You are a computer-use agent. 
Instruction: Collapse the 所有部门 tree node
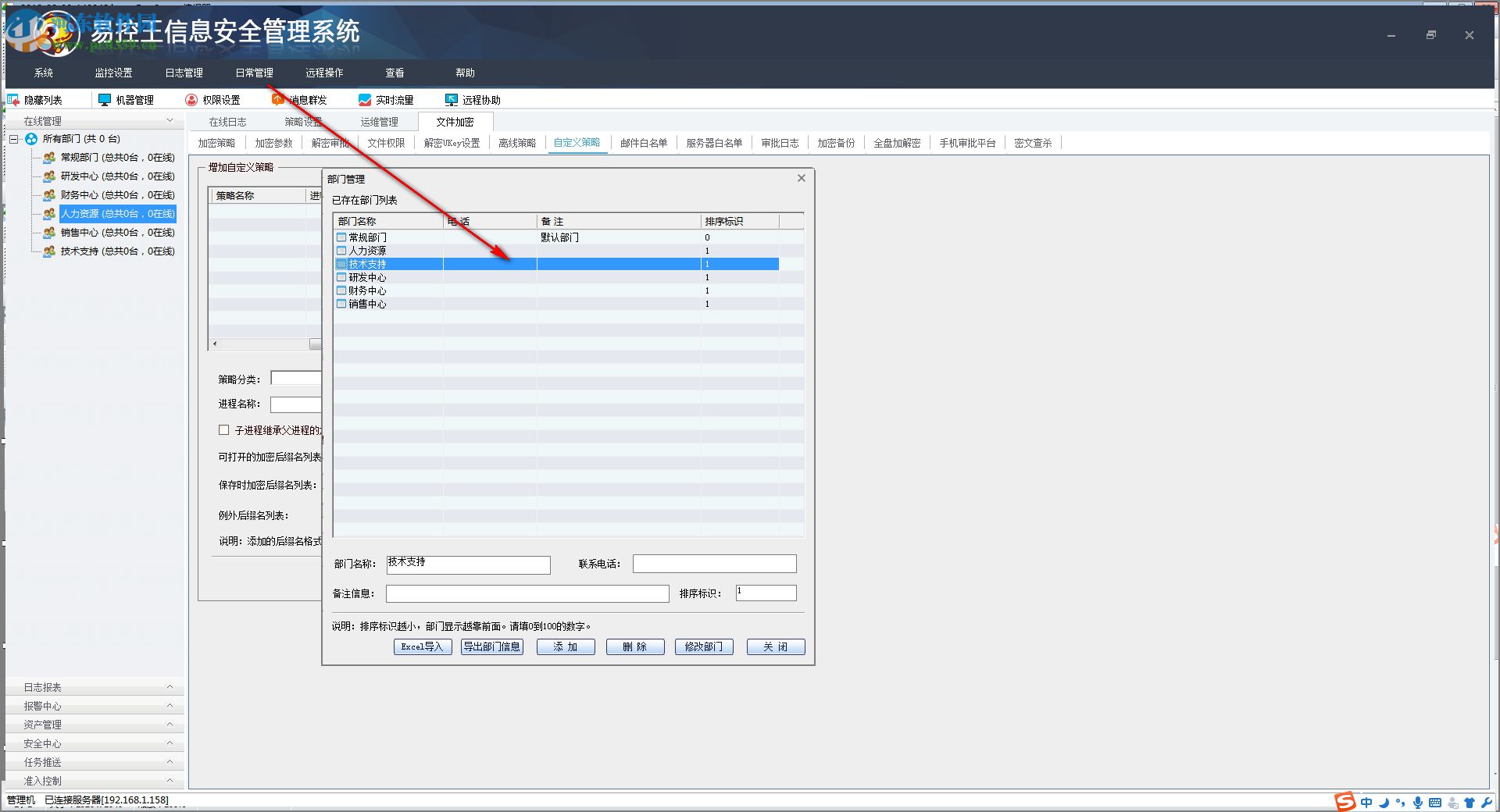(14, 139)
